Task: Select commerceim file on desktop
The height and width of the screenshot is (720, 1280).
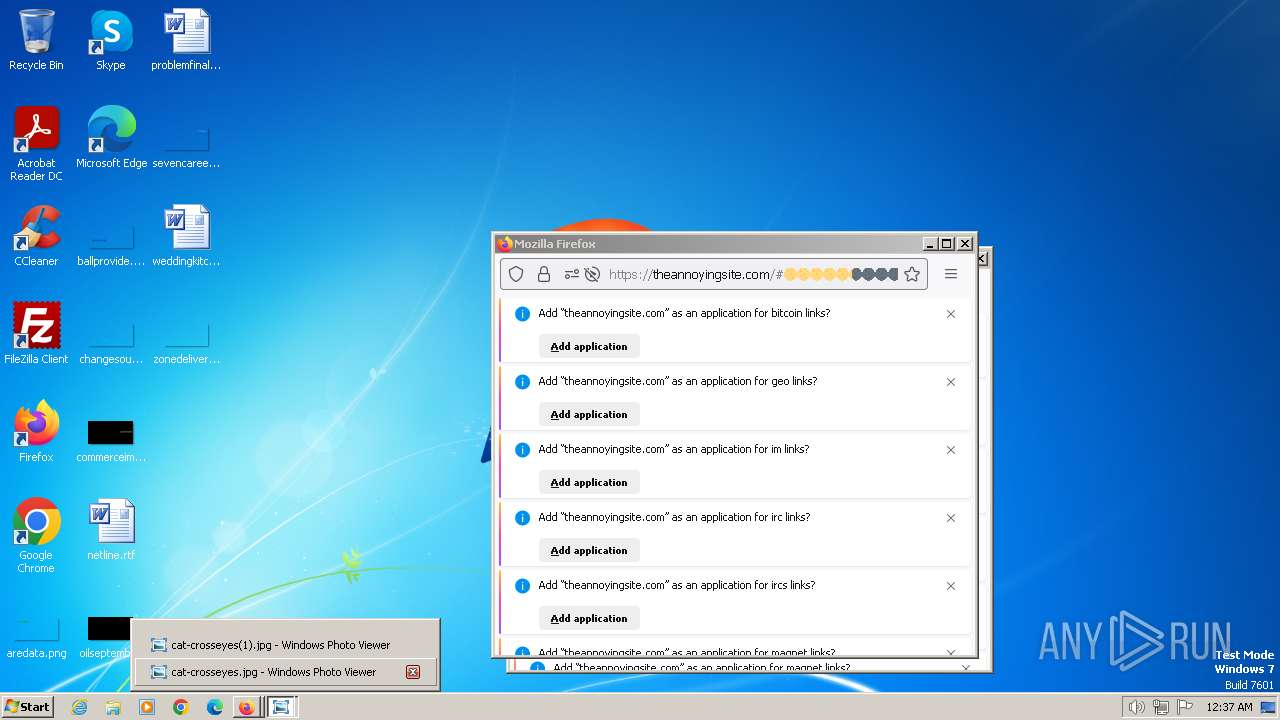Action: (111, 440)
